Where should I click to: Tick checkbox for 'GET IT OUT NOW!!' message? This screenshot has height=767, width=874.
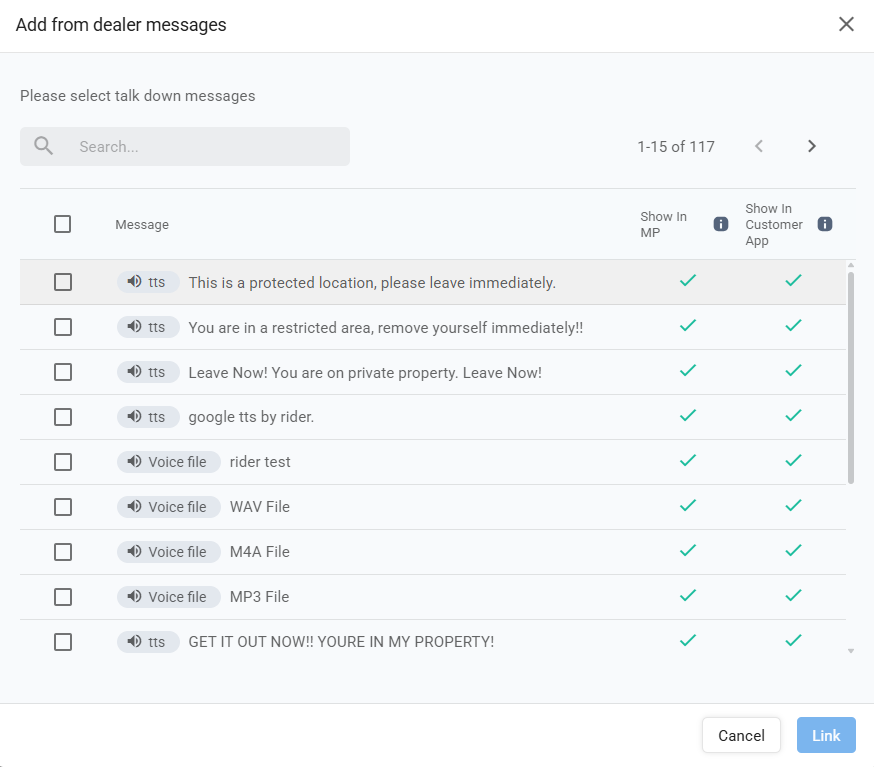[63, 642]
